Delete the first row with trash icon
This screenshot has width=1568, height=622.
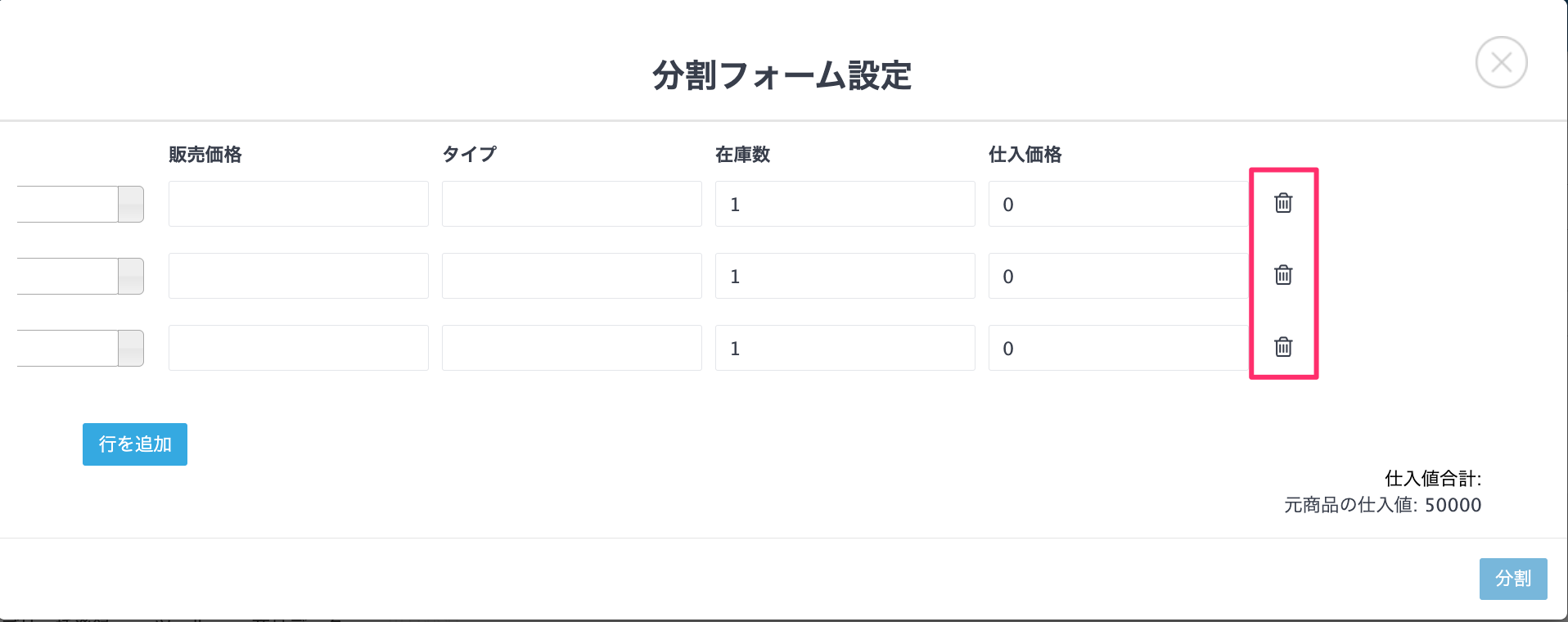tap(1283, 203)
